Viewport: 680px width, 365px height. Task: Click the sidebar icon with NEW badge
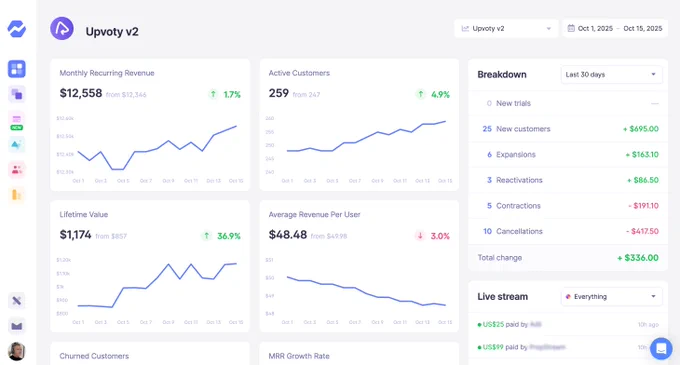point(16,121)
